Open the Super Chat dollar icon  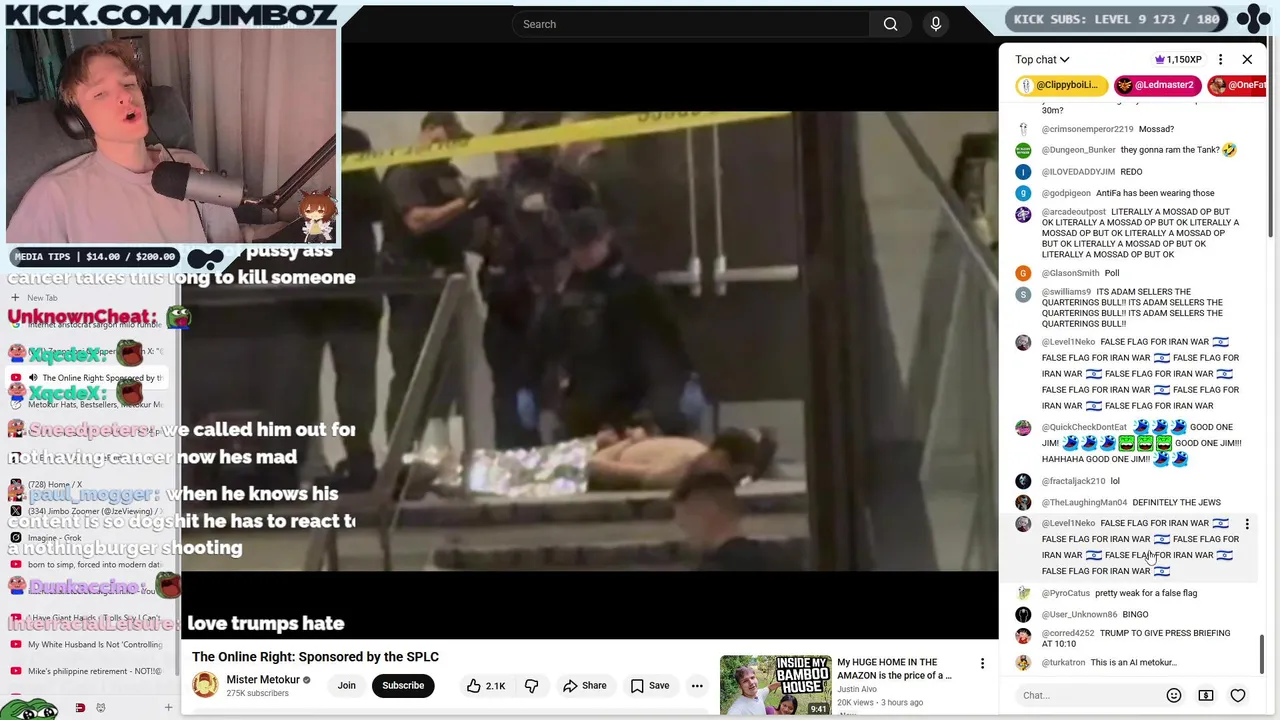pos(1206,695)
